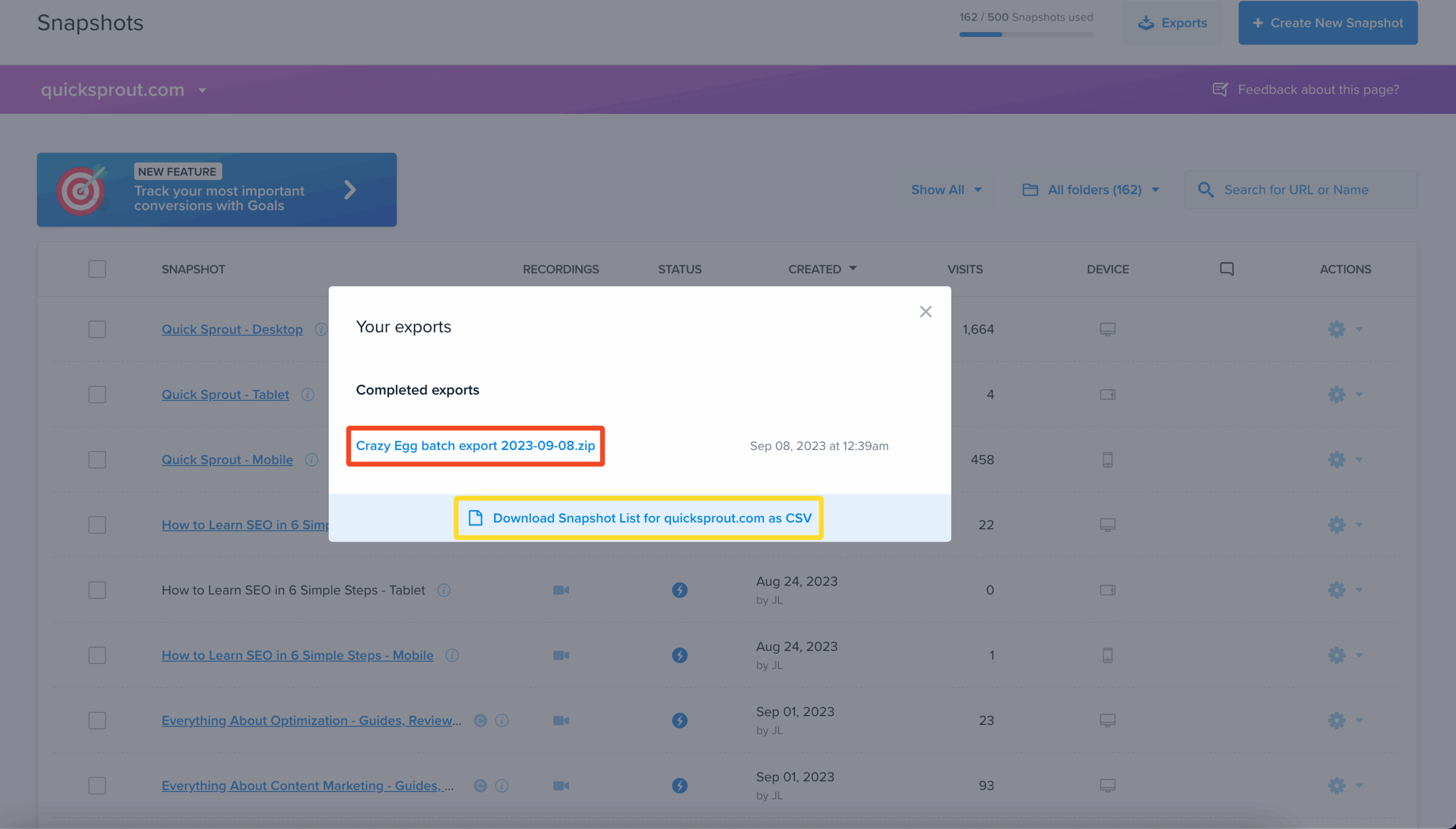Click status lightning icon for Optimization row
Viewport: 1456px width, 829px height.
(679, 720)
